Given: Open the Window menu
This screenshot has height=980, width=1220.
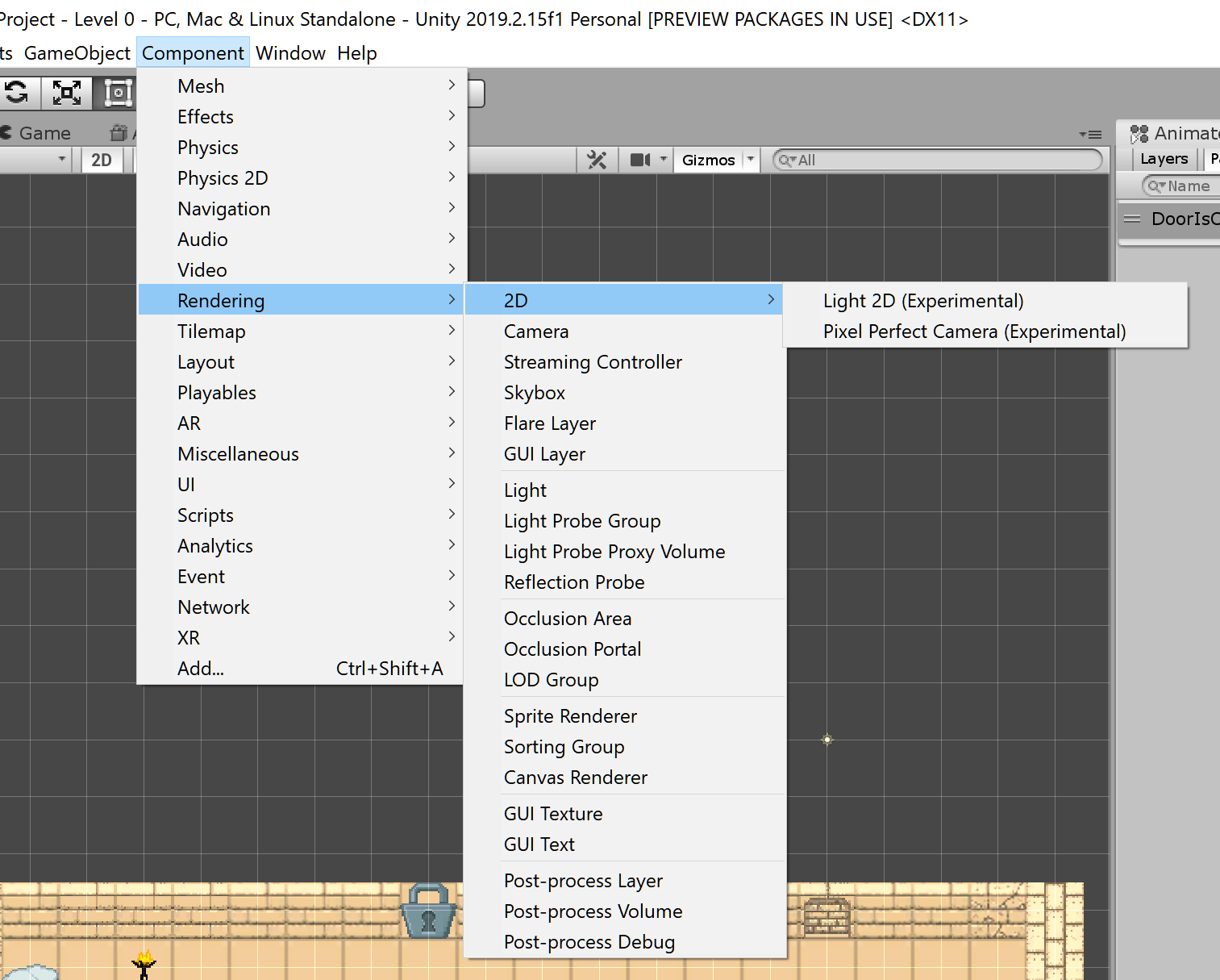Looking at the screenshot, I should coord(290,52).
